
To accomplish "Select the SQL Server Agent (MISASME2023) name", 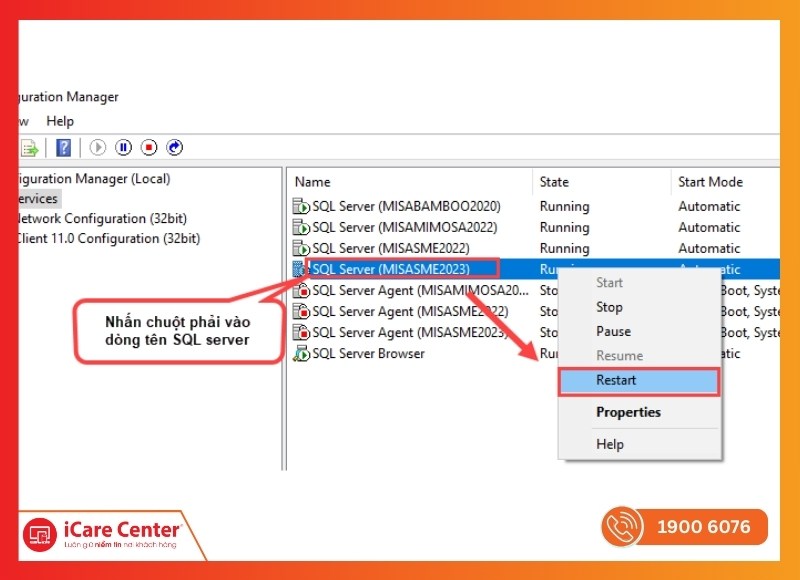I will (x=410, y=333).
